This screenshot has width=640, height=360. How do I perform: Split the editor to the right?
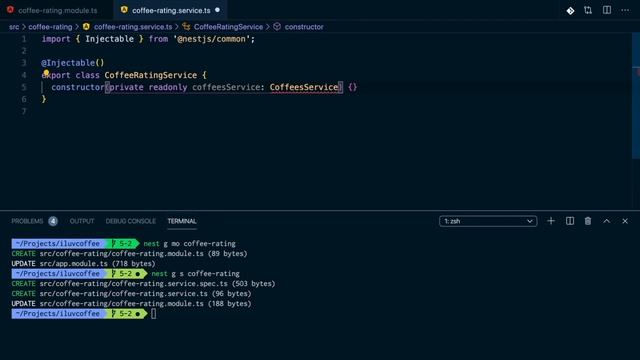coord(607,10)
